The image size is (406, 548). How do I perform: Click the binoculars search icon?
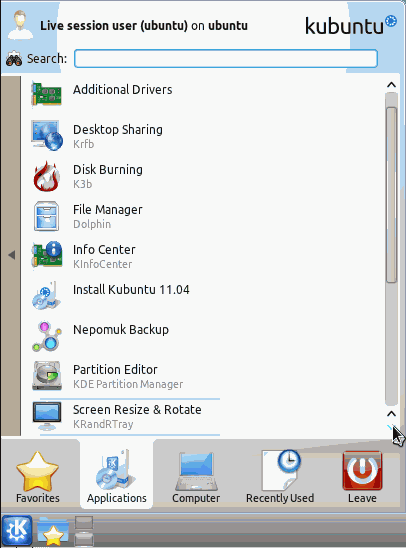click(x=14, y=59)
